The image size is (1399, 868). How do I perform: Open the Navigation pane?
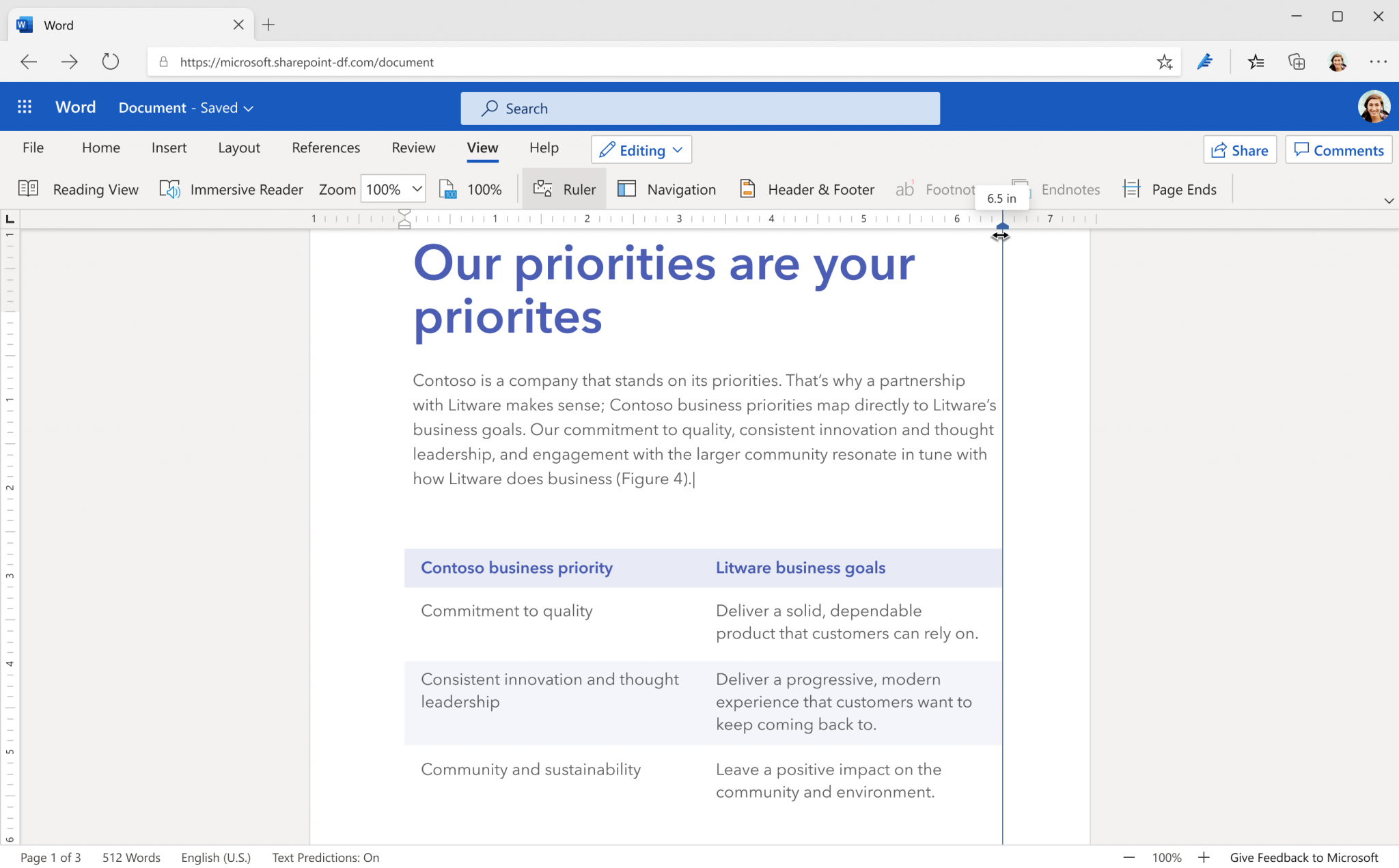click(x=666, y=189)
